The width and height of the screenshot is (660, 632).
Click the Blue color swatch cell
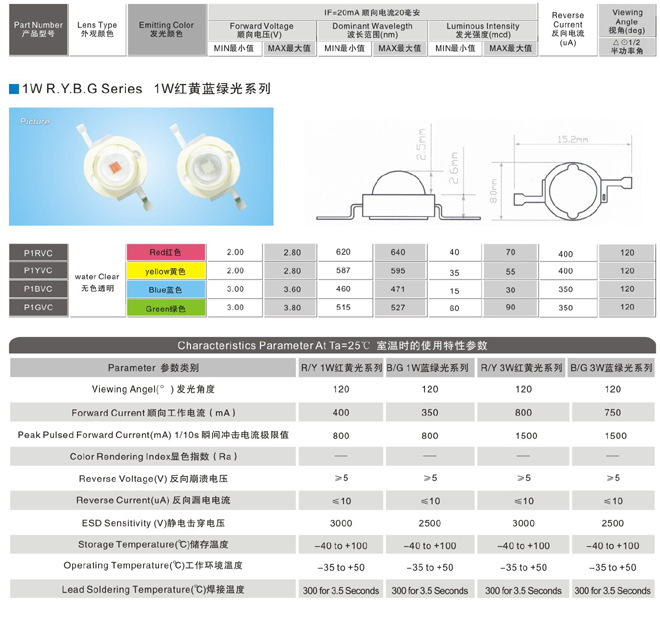[165, 290]
